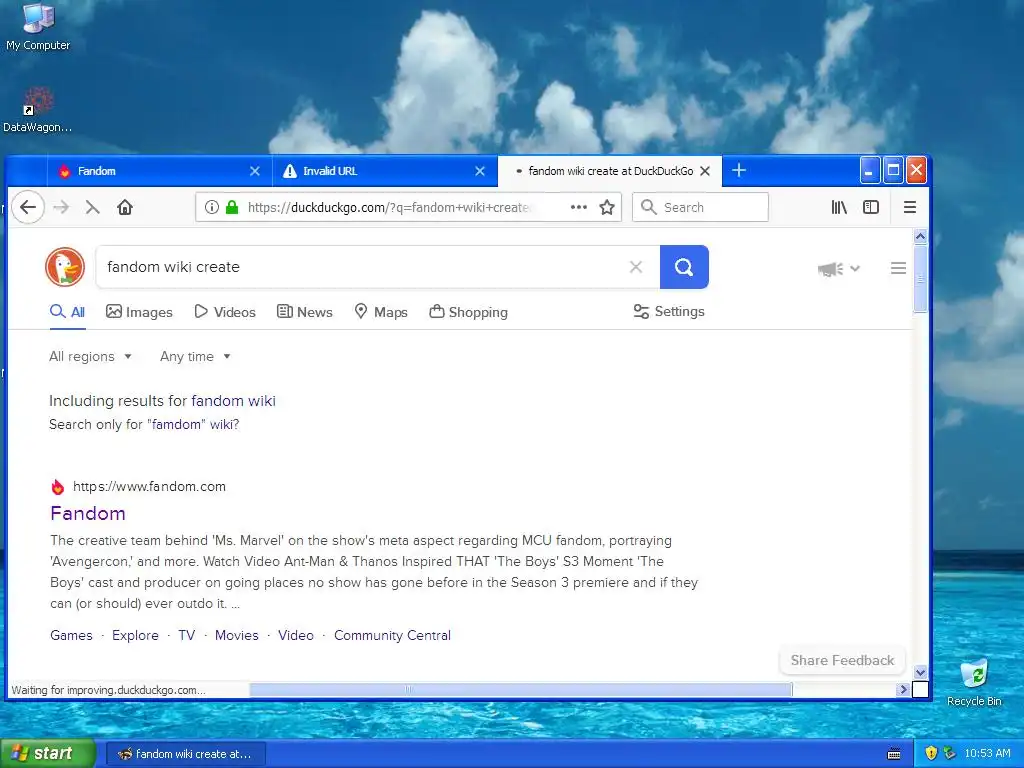Image resolution: width=1024 pixels, height=768 pixels.
Task: Switch to the Invalid URL tab
Action: pyautogui.click(x=385, y=171)
